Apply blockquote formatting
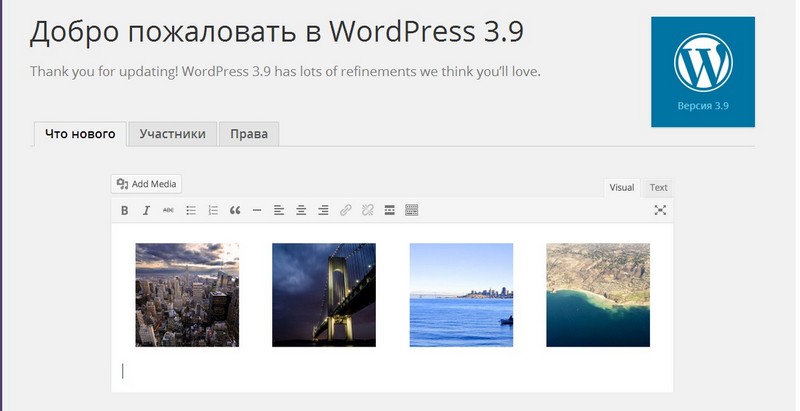The image size is (800, 411). click(x=235, y=210)
